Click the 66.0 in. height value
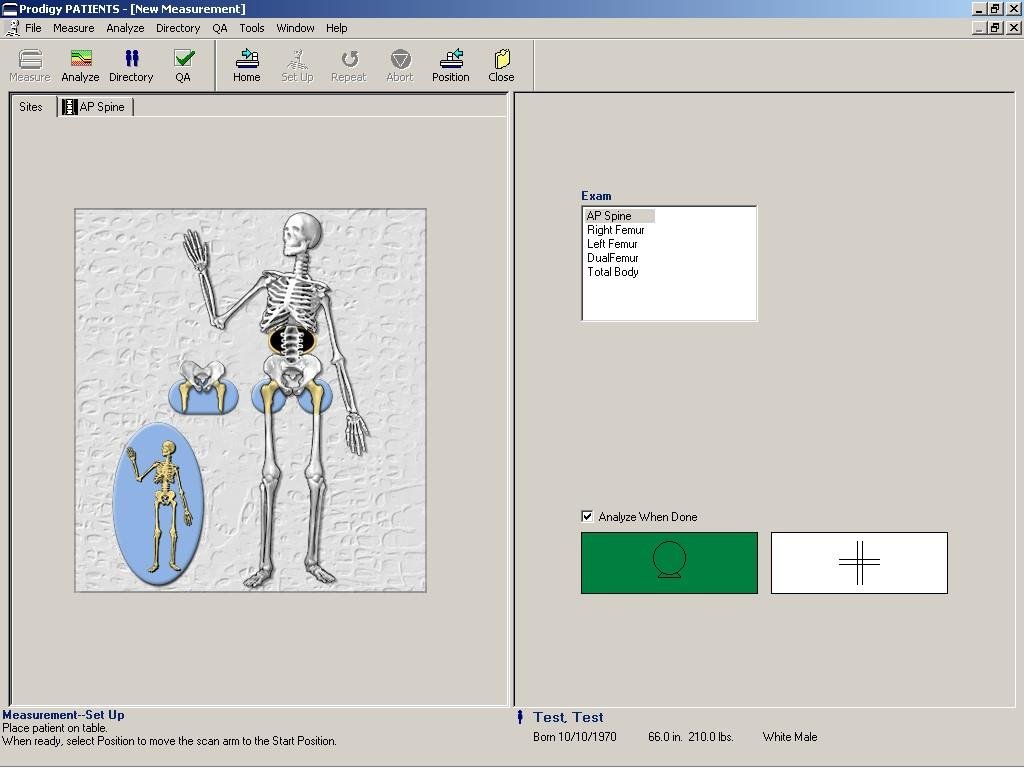Image resolution: width=1024 pixels, height=768 pixels. coord(665,737)
